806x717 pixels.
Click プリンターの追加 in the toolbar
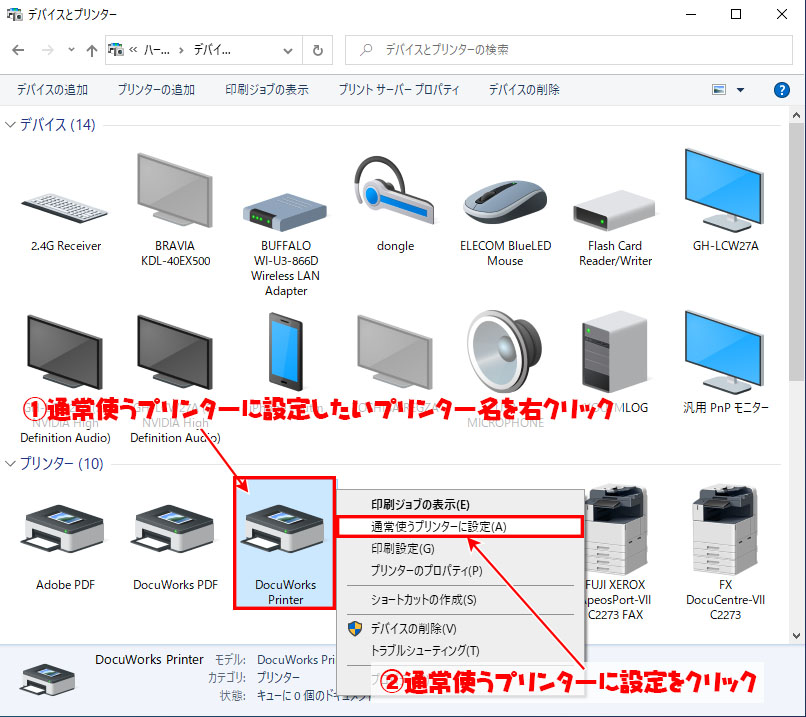coord(156,90)
